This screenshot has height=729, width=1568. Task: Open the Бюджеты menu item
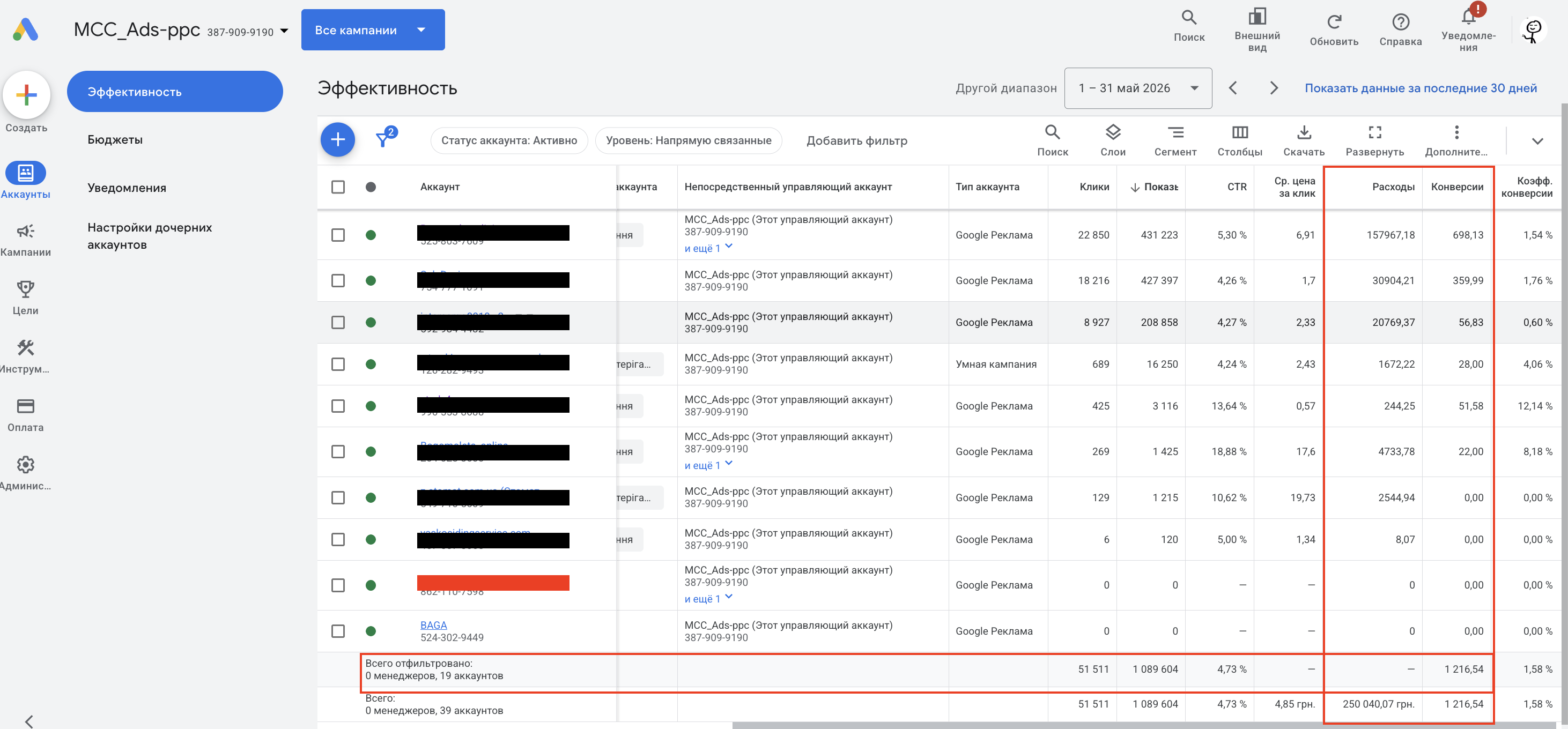tap(115, 140)
